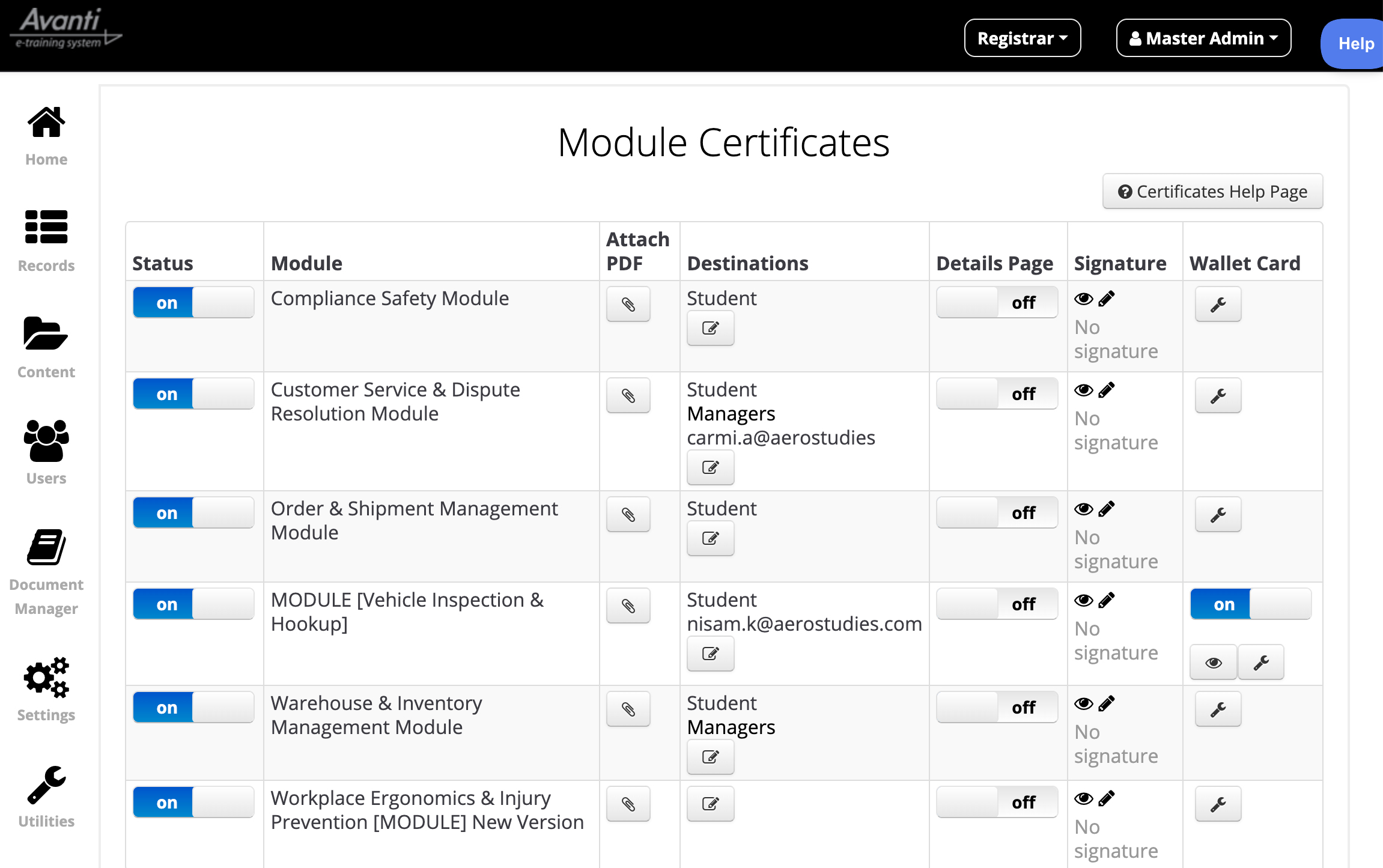Screen dimensions: 1383x868
Task: Edit destinations for Workplace Ergonomics module
Action: pos(710,804)
